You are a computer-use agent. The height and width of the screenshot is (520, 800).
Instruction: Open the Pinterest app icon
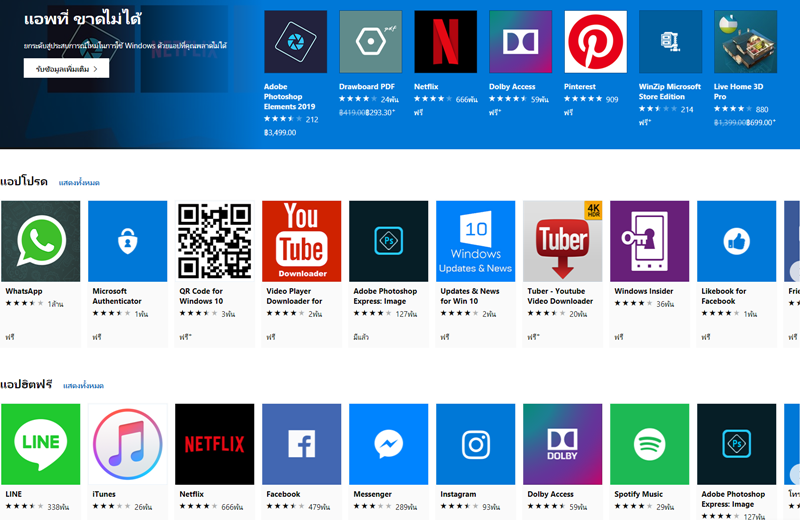(595, 42)
